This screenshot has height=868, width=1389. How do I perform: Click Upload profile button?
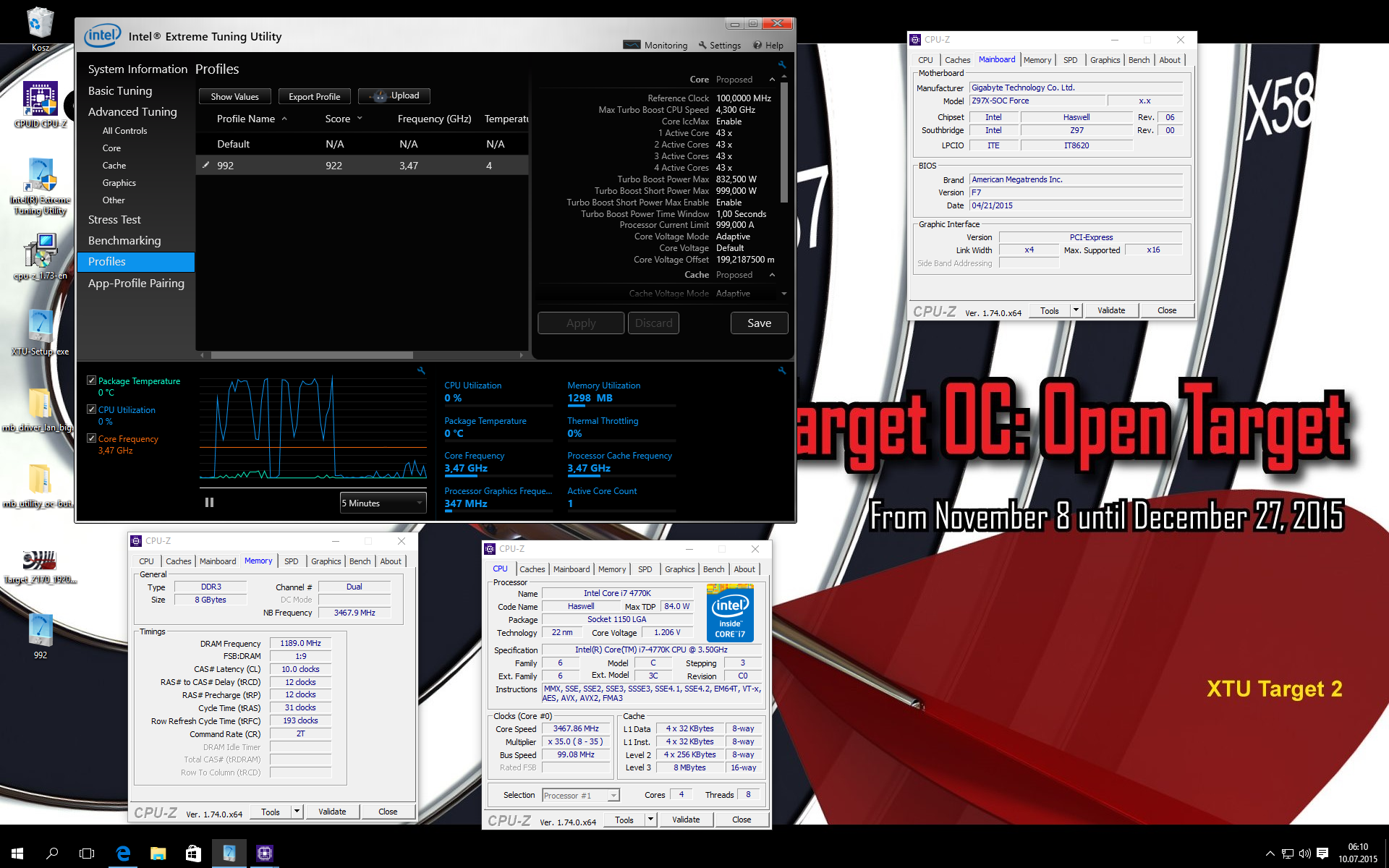pos(394,95)
